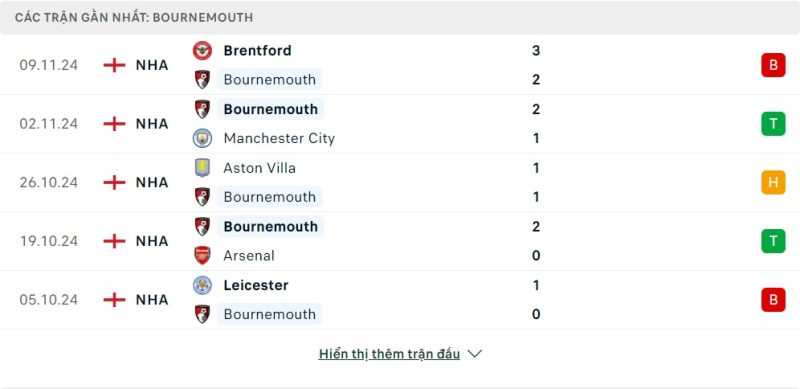
Task: Click the England flag on the 09.11.24 row
Action: pos(114,65)
